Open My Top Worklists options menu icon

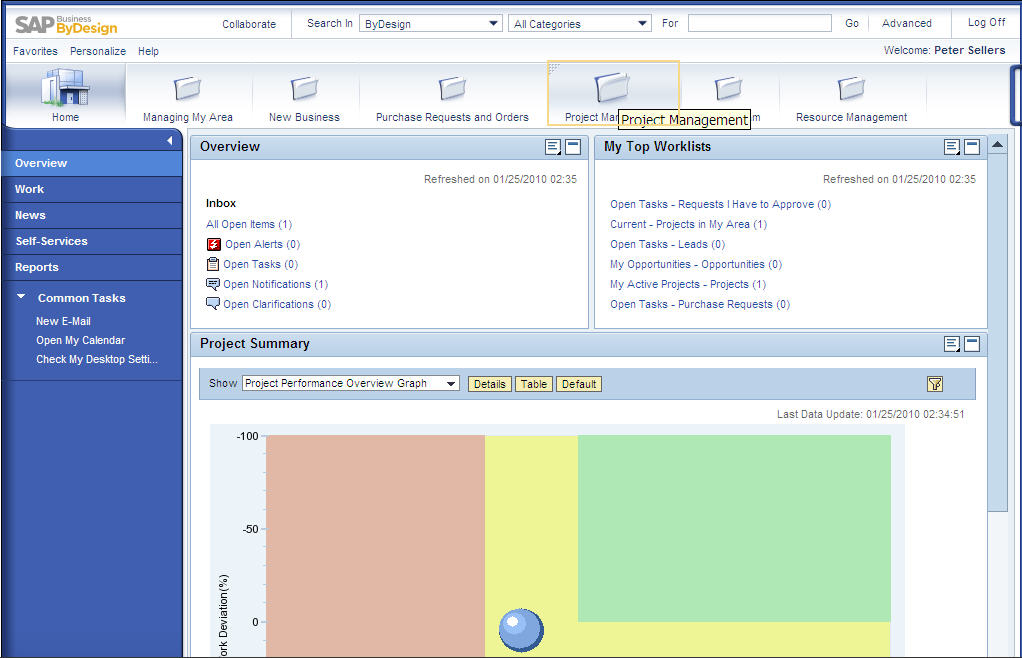(x=952, y=147)
